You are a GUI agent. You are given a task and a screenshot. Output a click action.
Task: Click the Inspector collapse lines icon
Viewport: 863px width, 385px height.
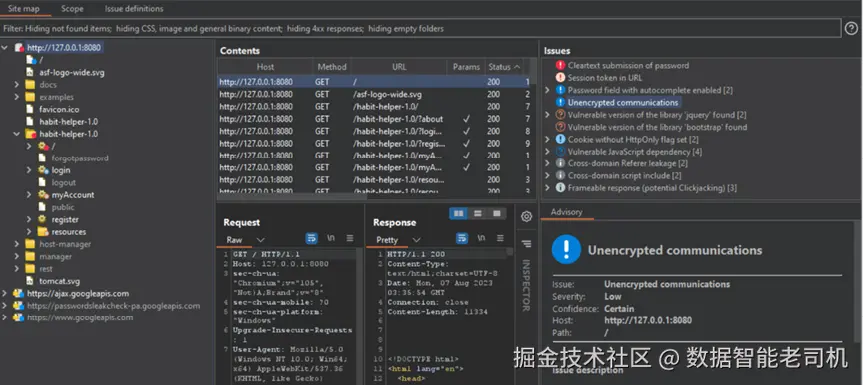526,243
